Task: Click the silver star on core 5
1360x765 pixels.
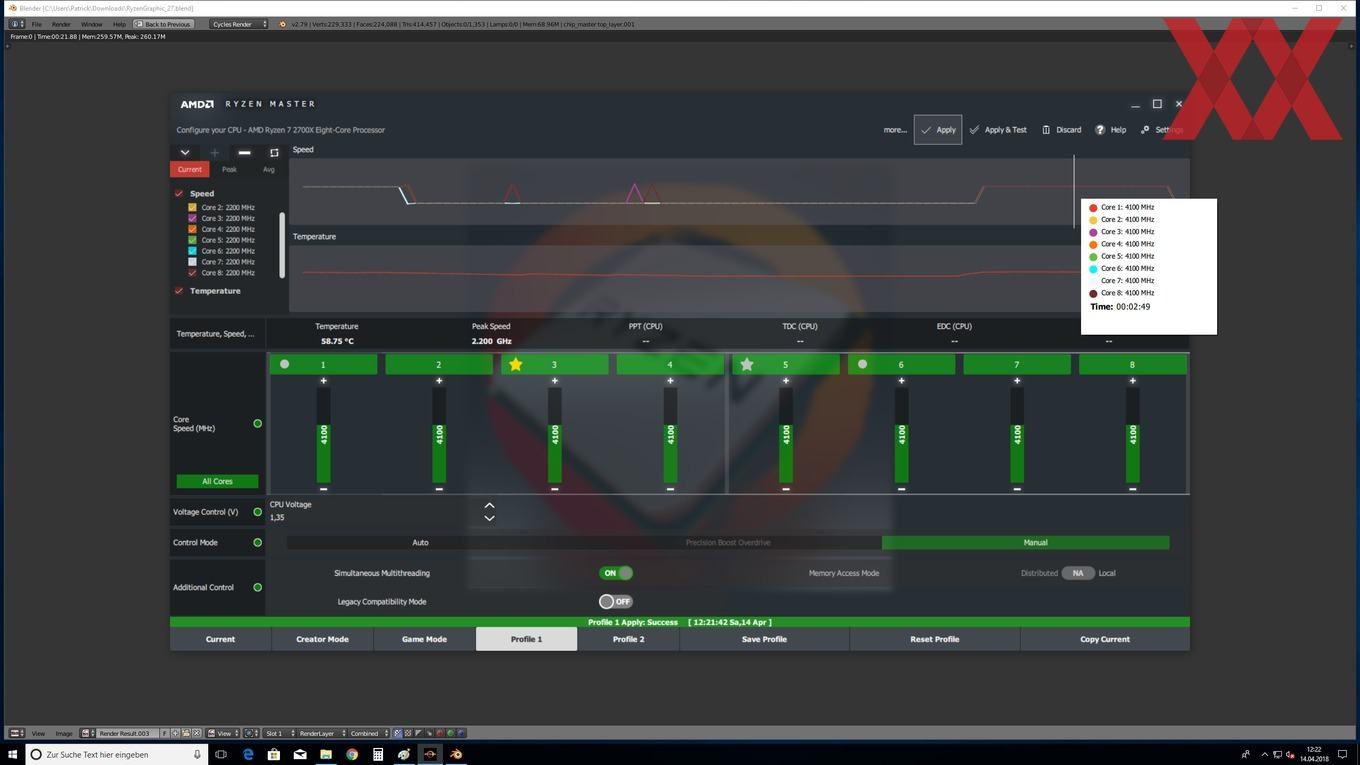Action: [x=747, y=364]
